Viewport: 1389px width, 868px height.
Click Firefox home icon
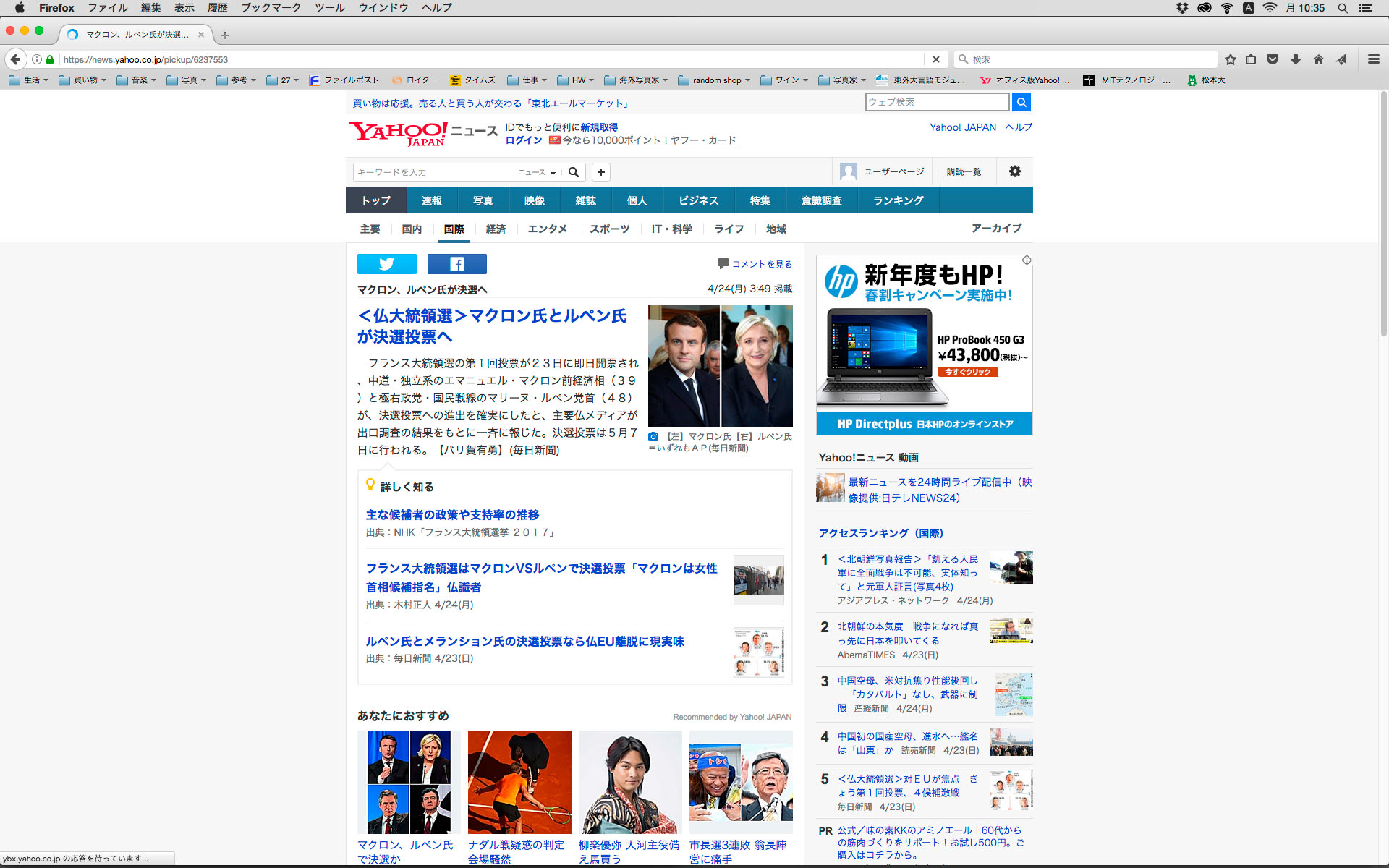pos(1318,59)
